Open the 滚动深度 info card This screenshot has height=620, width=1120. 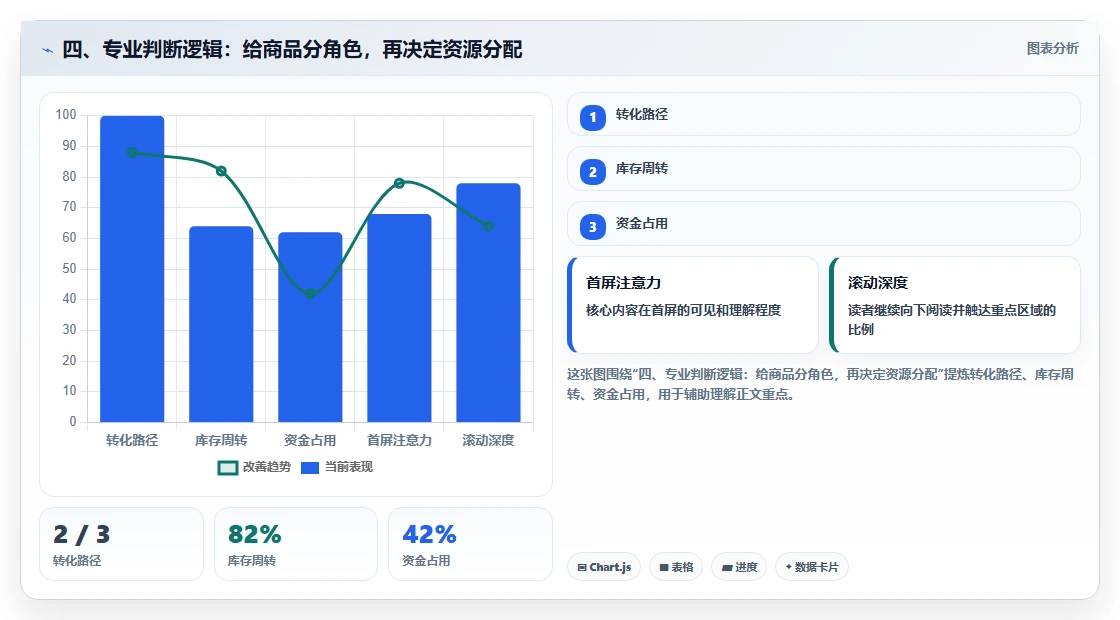pyautogui.click(x=955, y=305)
